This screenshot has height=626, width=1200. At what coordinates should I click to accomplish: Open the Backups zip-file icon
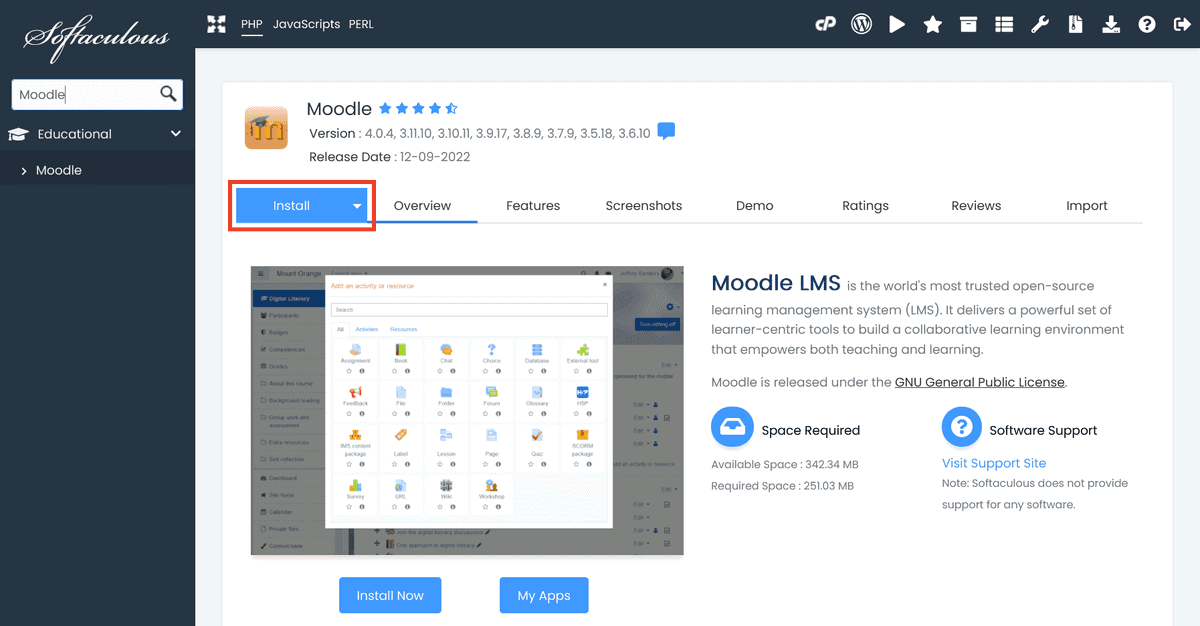pyautogui.click(x=1076, y=23)
